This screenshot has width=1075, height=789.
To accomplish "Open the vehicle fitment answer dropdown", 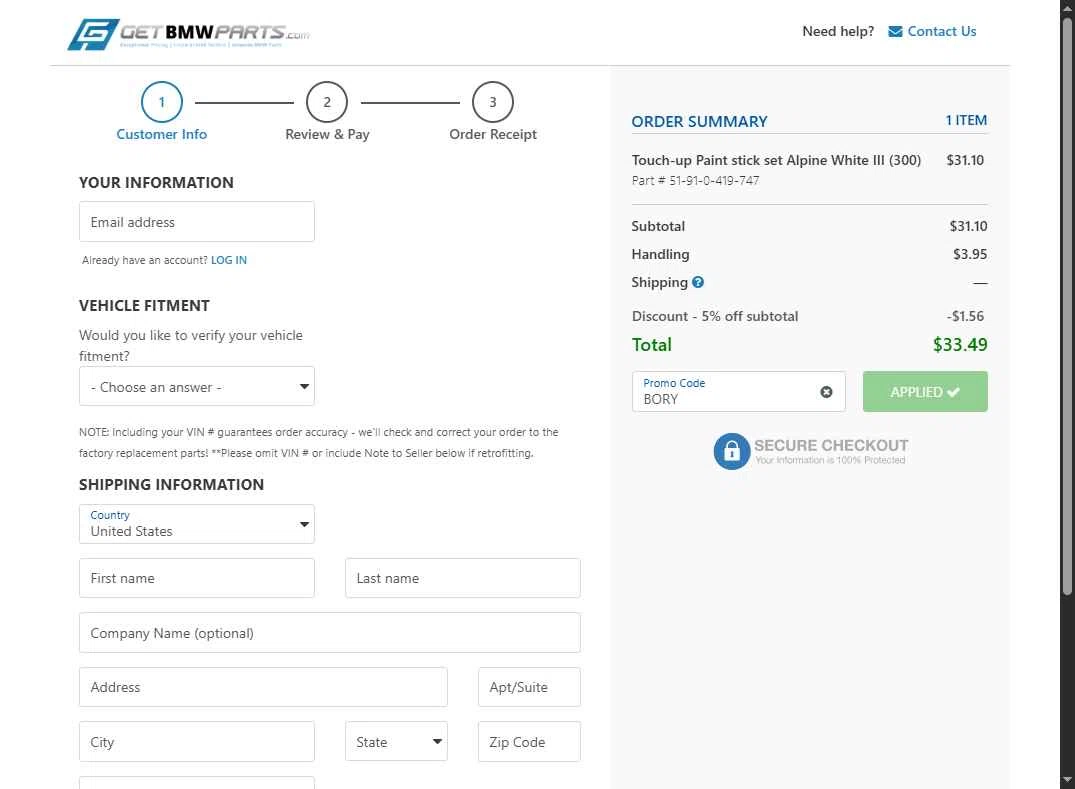I will [197, 387].
